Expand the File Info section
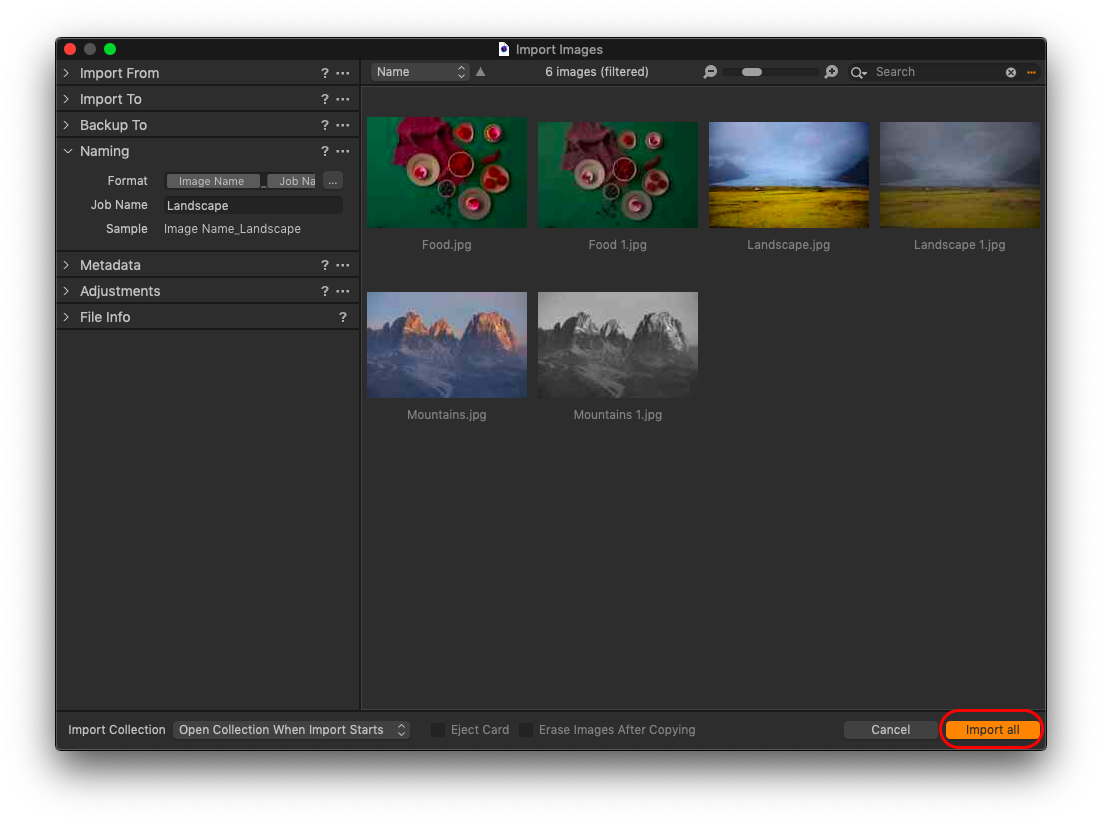 coord(67,317)
